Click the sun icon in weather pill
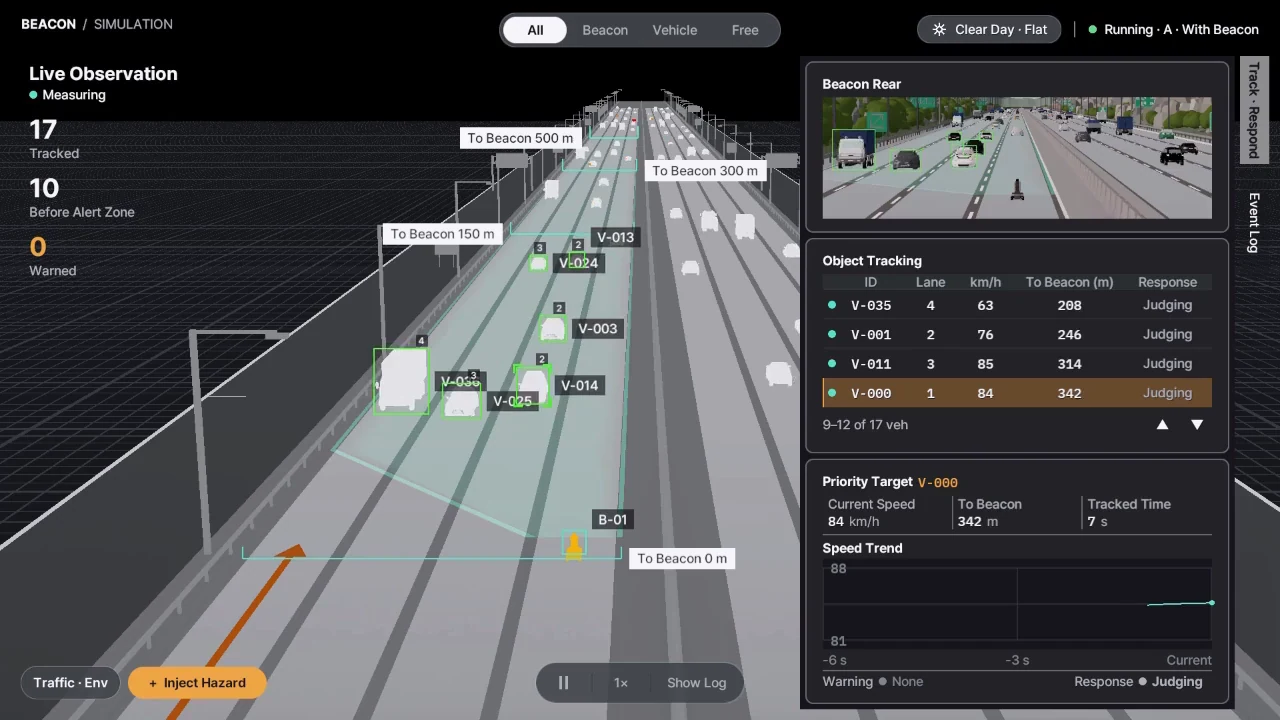The image size is (1280, 720). coord(939,29)
